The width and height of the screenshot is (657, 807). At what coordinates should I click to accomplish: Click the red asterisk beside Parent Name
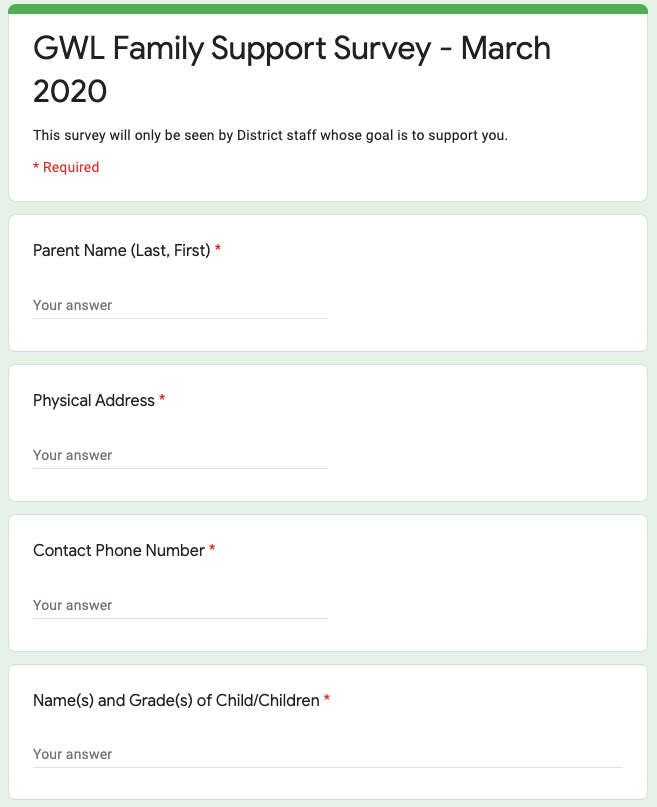coord(218,250)
